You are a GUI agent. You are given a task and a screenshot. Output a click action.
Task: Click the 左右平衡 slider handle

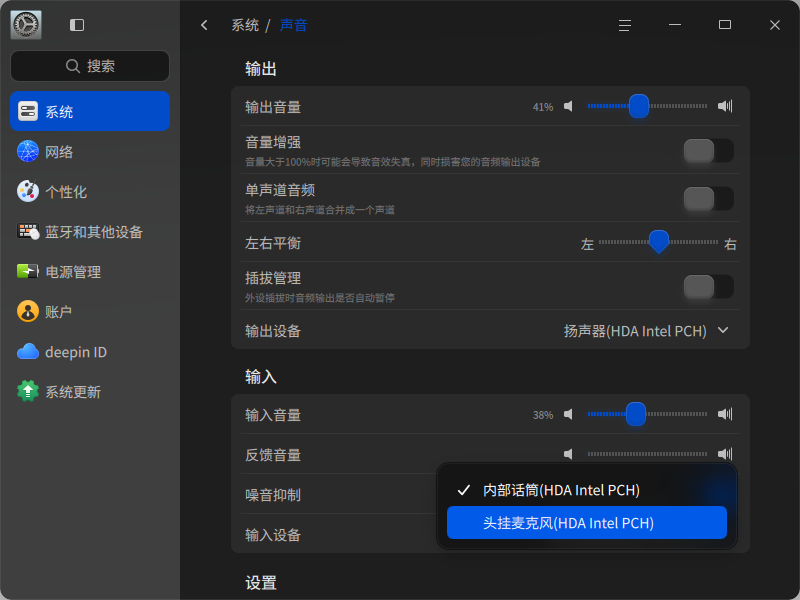(x=659, y=242)
